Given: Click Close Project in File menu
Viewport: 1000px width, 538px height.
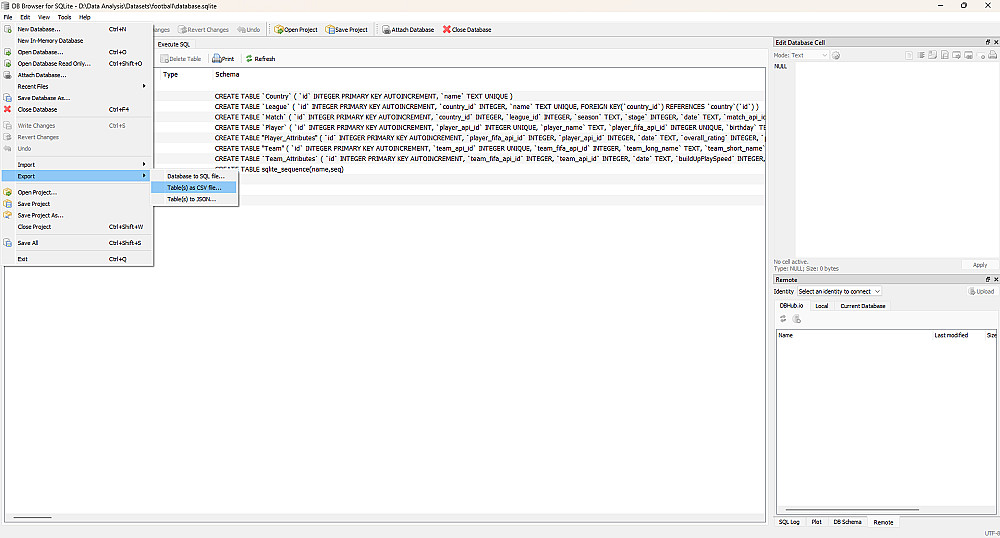Looking at the screenshot, I should click(x=77, y=226).
